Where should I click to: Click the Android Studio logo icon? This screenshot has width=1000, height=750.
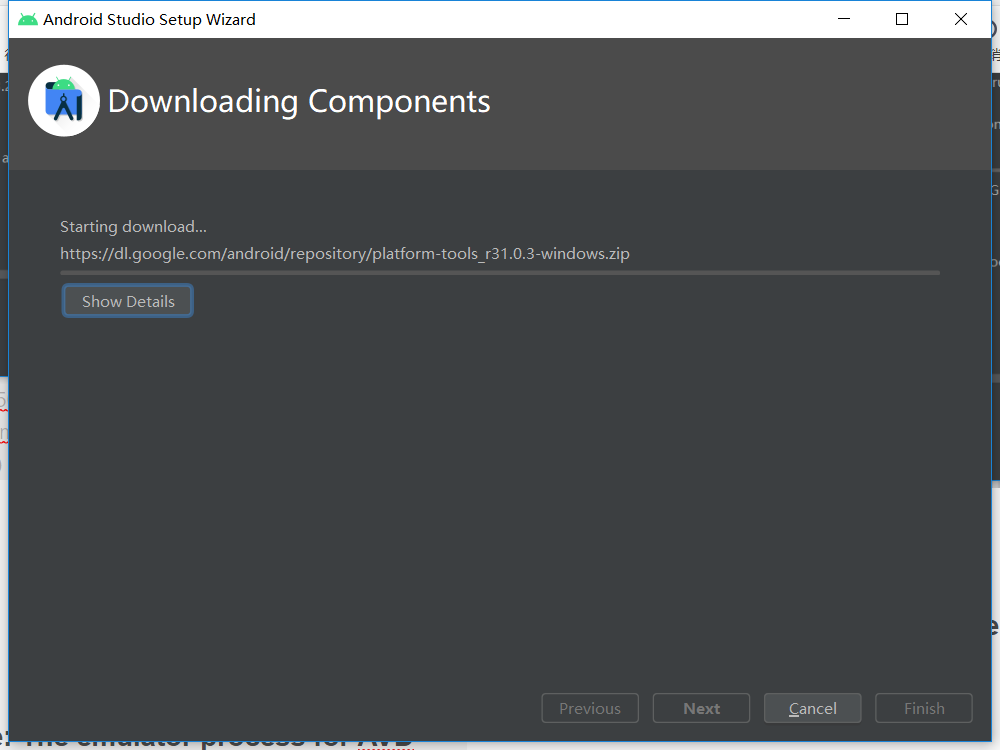[64, 101]
